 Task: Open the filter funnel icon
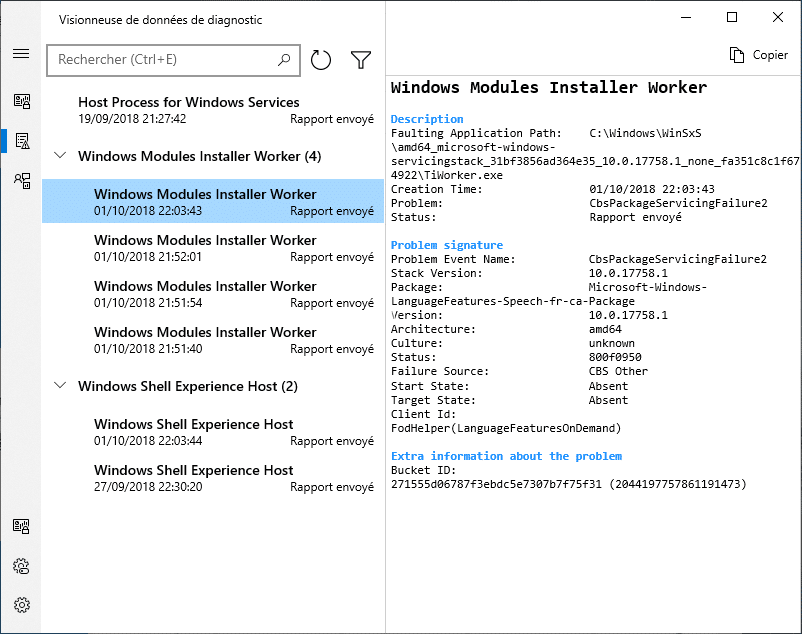361,60
